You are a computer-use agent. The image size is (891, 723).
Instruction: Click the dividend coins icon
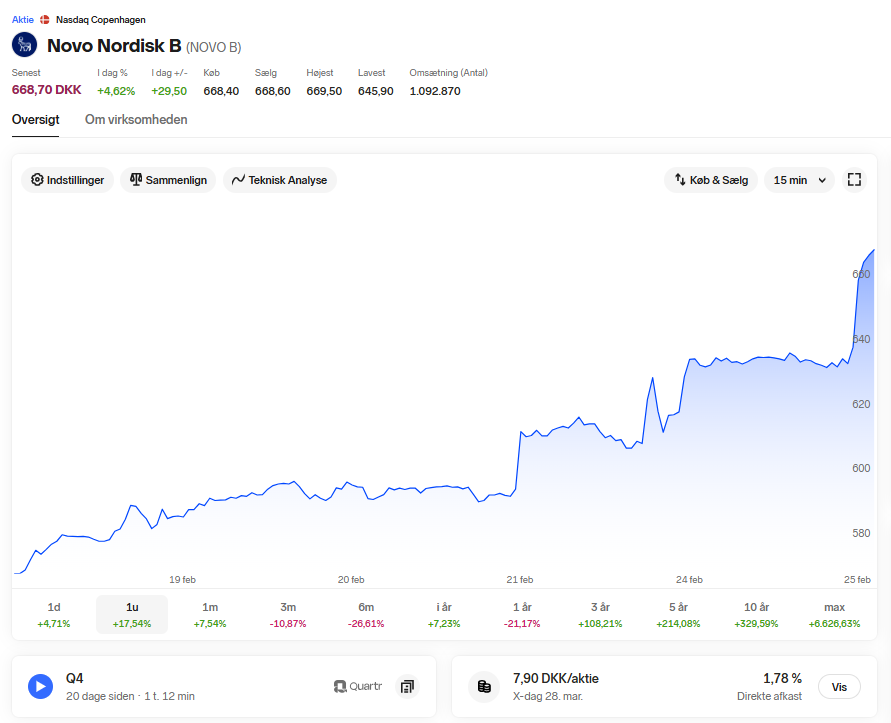click(484, 687)
